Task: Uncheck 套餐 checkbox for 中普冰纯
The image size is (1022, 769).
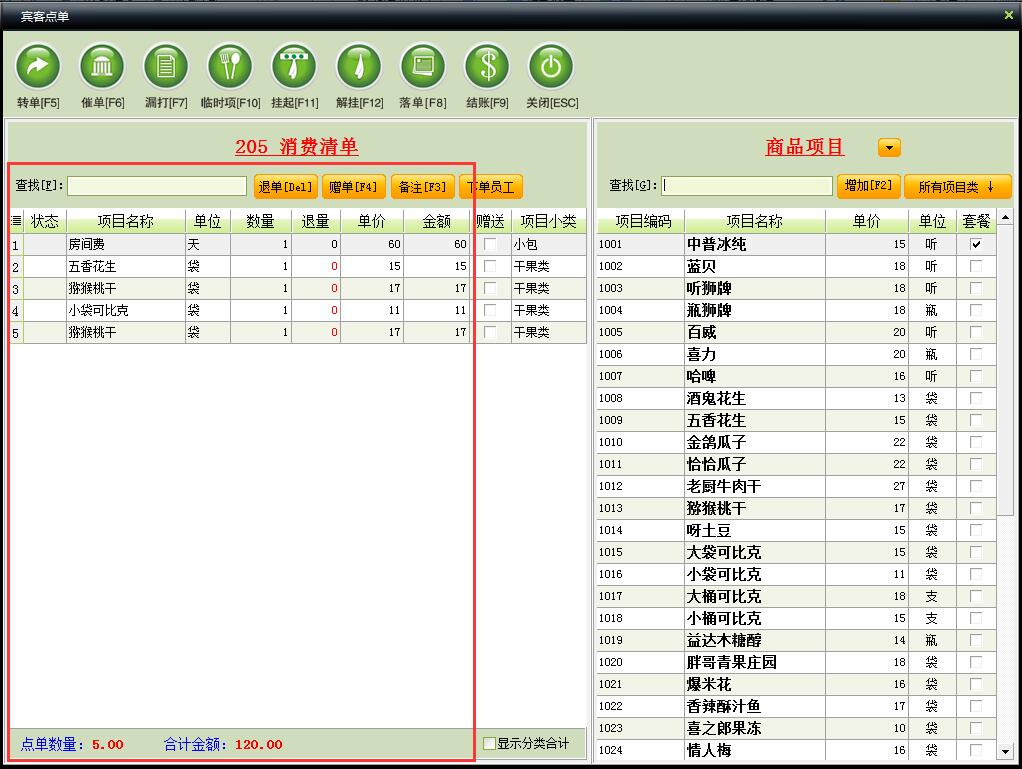Action: point(976,244)
